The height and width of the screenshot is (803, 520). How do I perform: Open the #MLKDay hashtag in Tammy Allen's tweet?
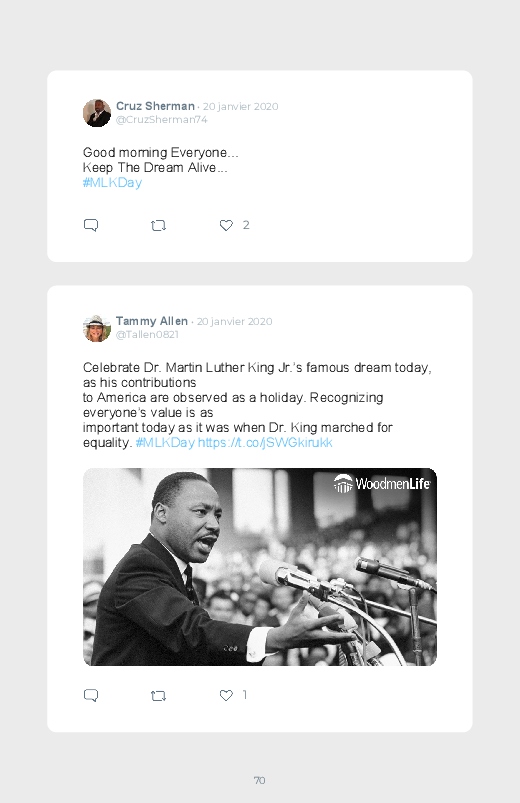pyautogui.click(x=165, y=442)
